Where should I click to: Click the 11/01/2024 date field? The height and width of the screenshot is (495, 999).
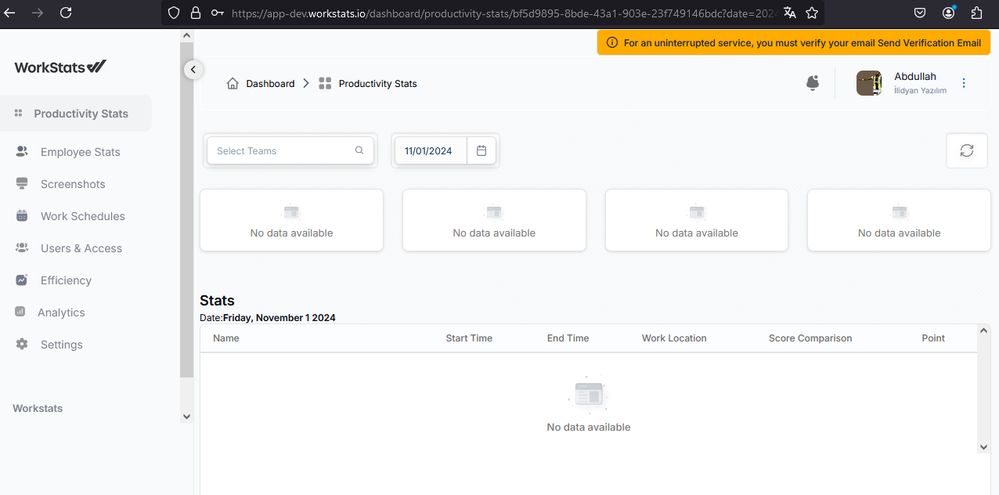(x=431, y=150)
